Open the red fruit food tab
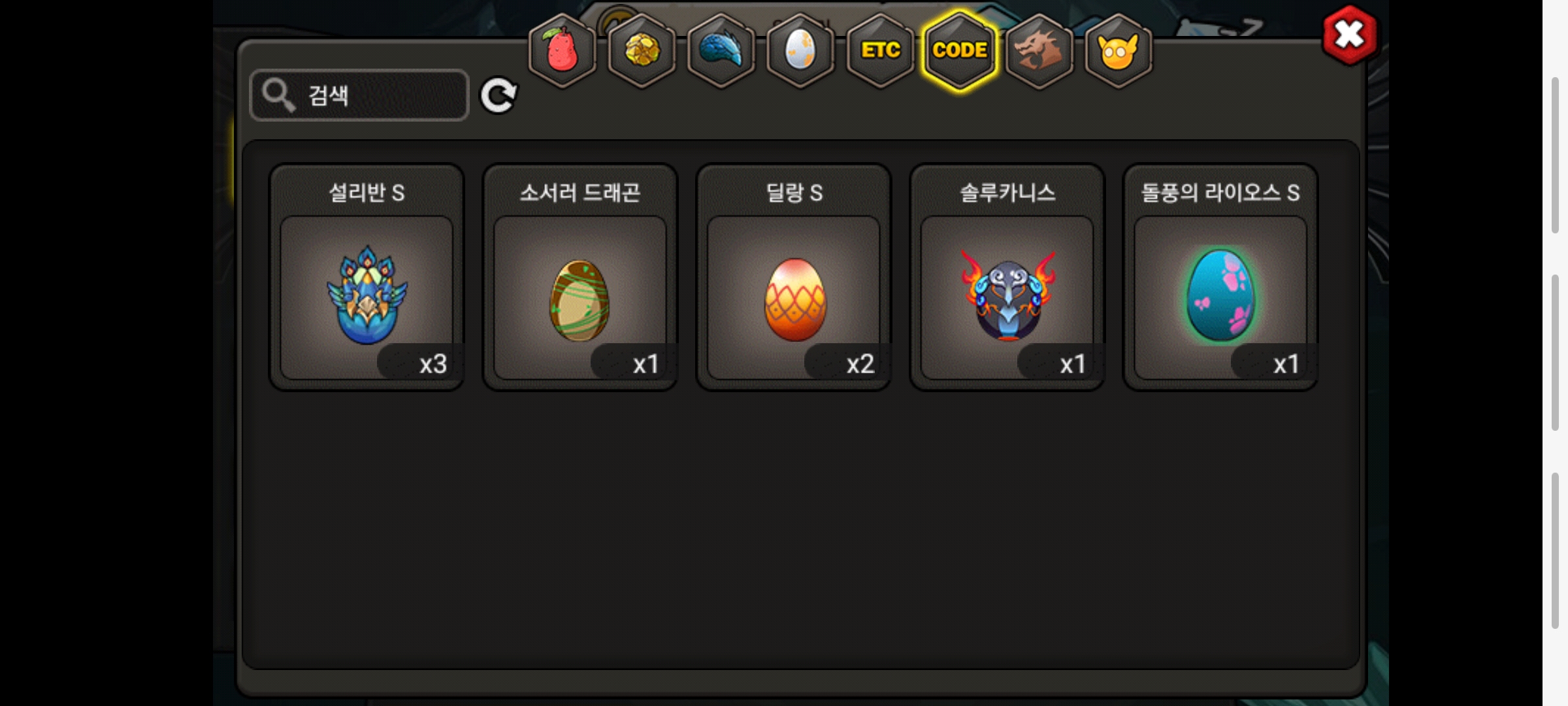Screen dimensions: 1568x706 coord(562,51)
